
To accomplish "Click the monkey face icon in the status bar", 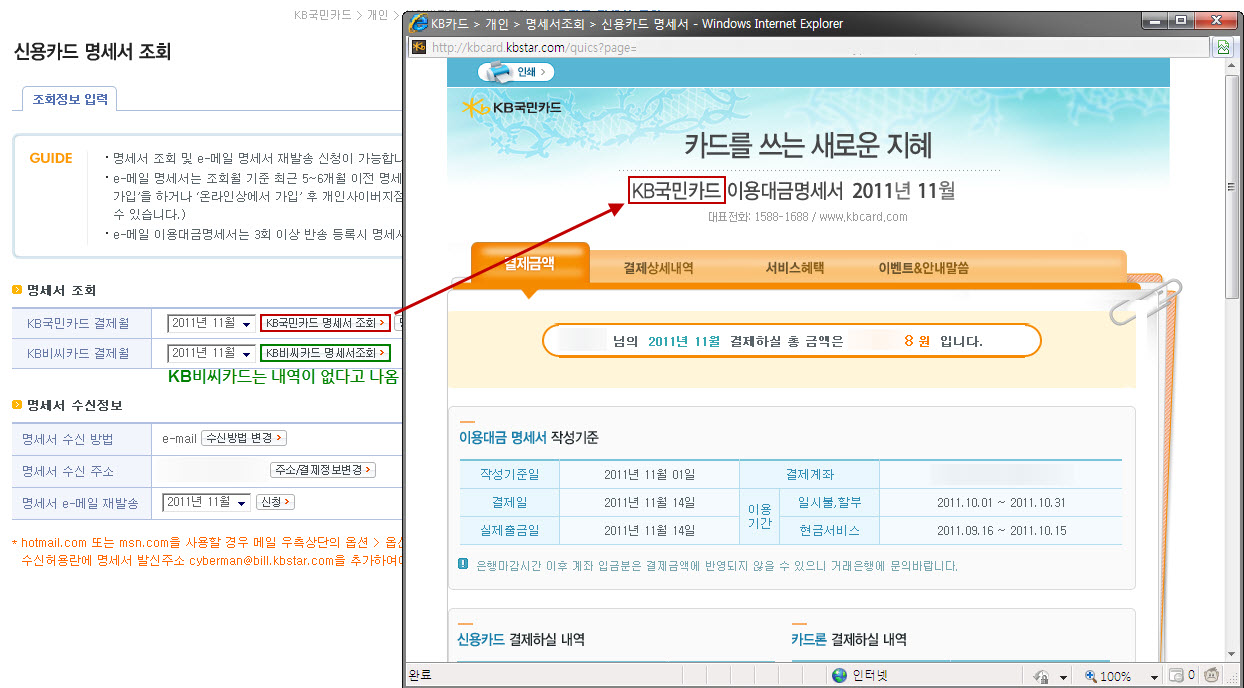I will click(1211, 676).
